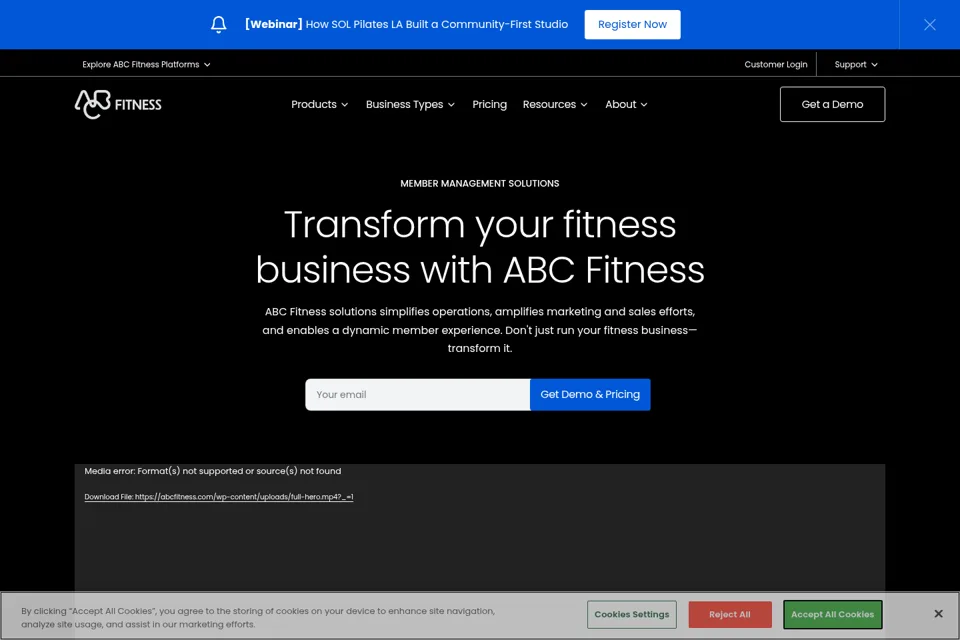Open the Products menu

320,104
